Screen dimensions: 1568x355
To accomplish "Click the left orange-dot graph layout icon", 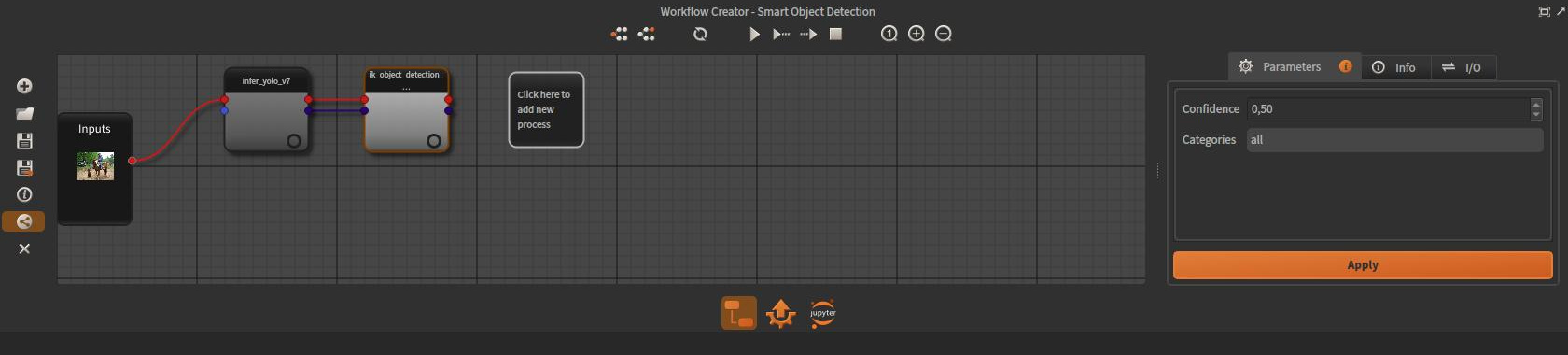I will (x=619, y=34).
